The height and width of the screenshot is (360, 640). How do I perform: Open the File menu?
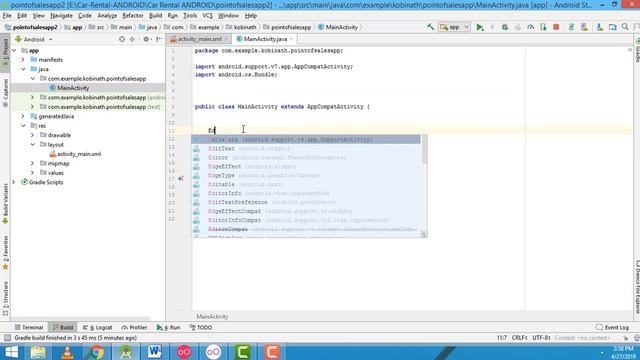click(7, 16)
